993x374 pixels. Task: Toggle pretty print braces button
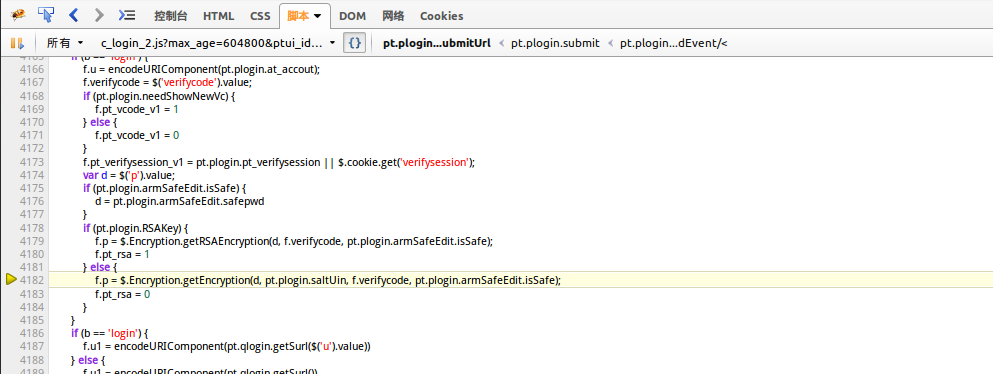point(355,43)
